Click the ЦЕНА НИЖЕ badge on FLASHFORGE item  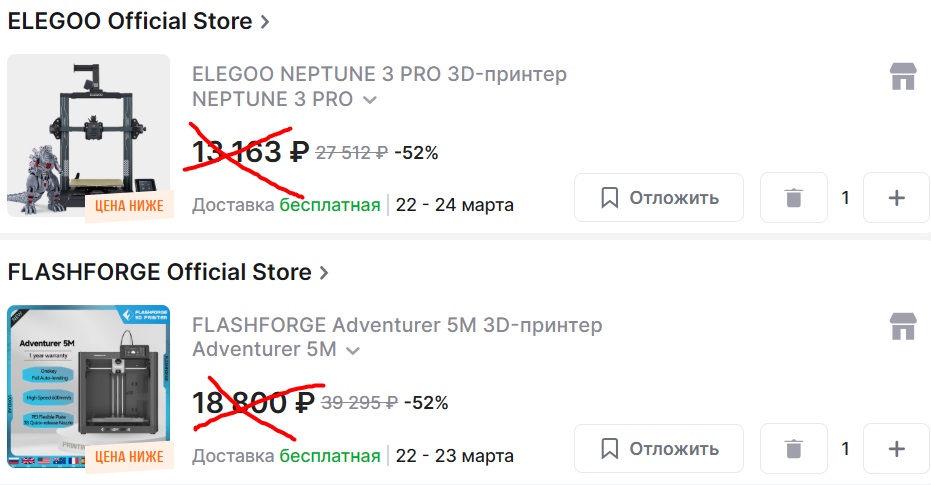click(129, 457)
